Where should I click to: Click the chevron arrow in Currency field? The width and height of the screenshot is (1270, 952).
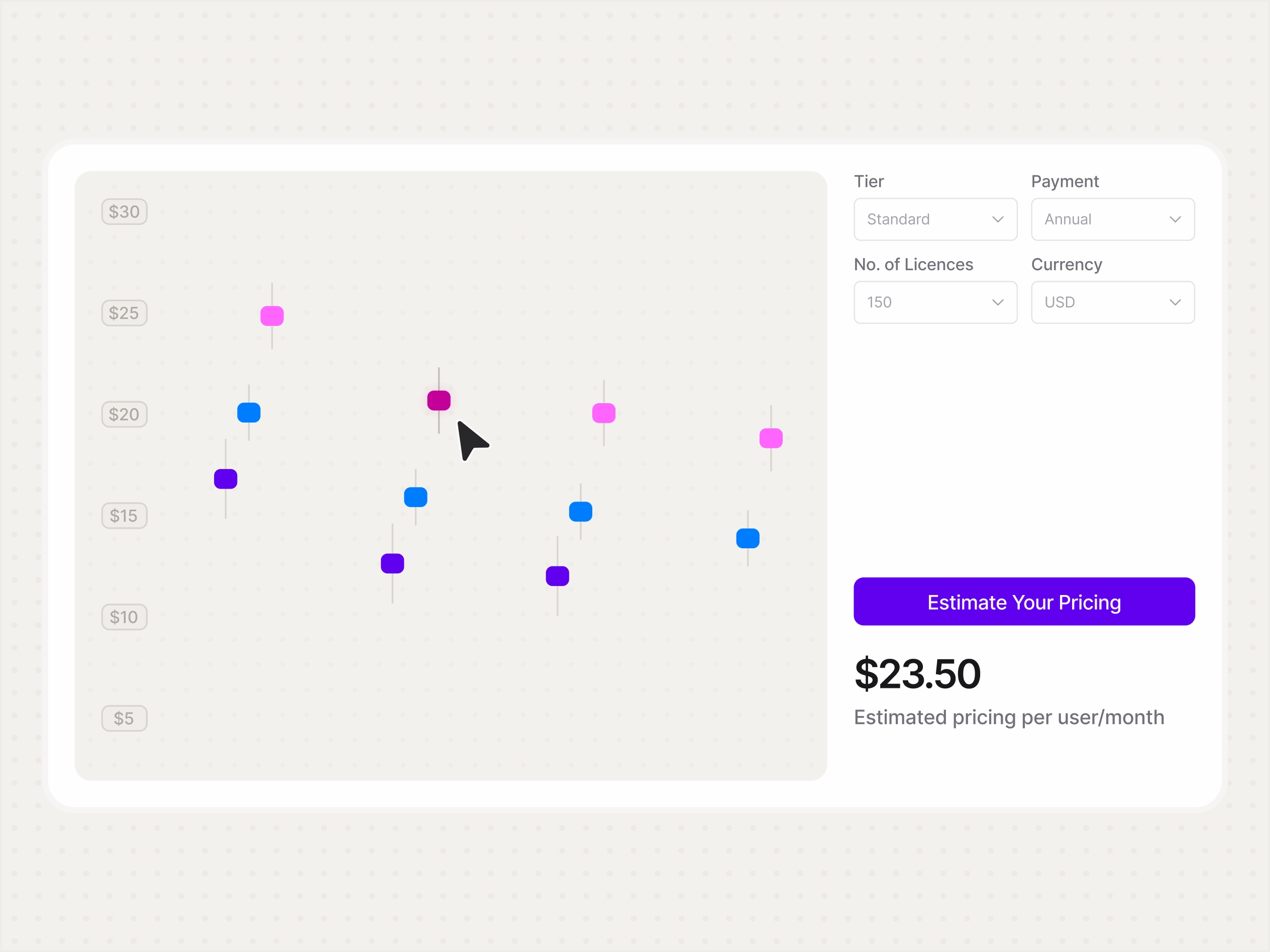click(x=1175, y=302)
